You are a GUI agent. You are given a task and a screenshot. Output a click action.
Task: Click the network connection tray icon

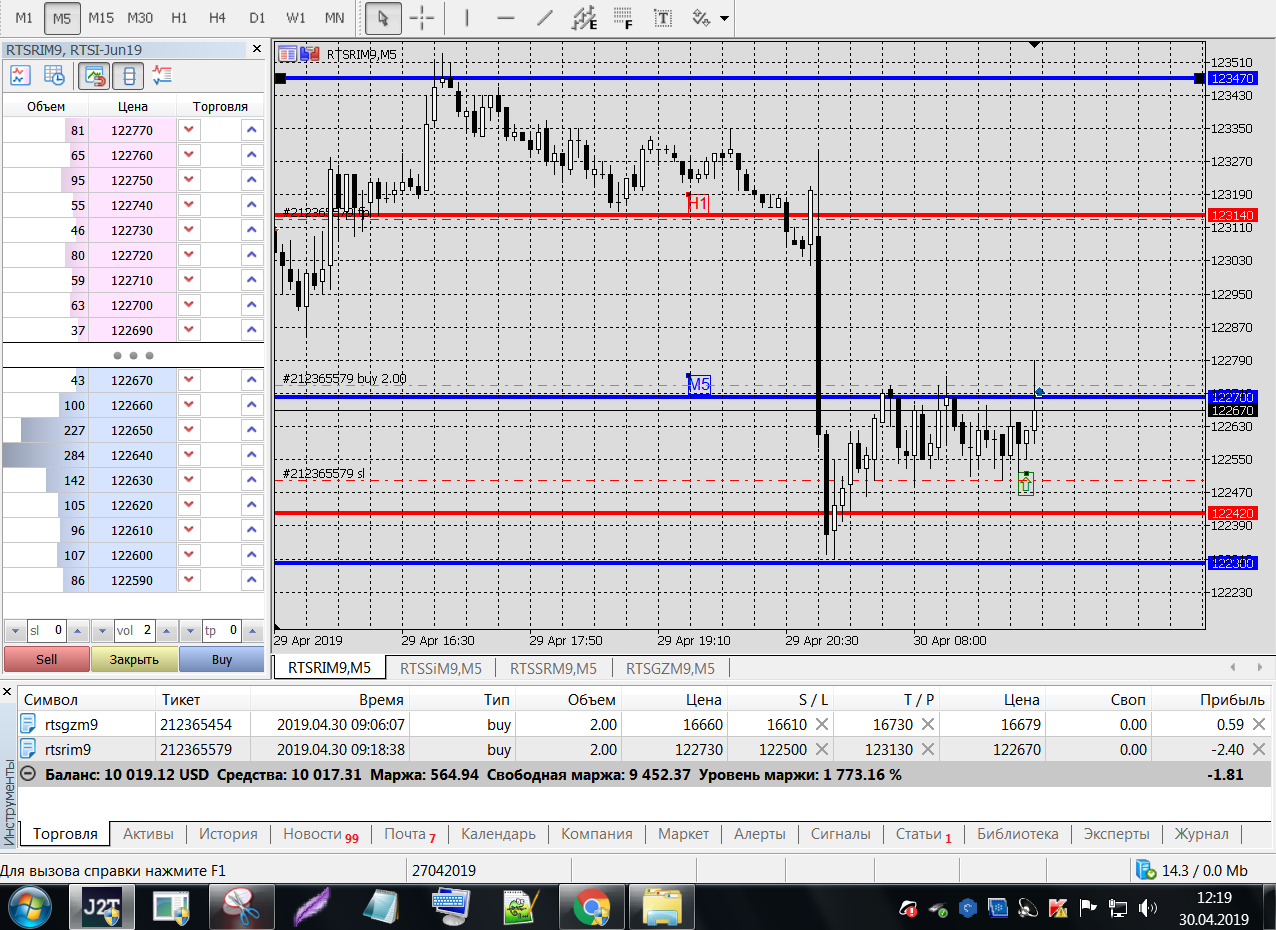(1117, 908)
